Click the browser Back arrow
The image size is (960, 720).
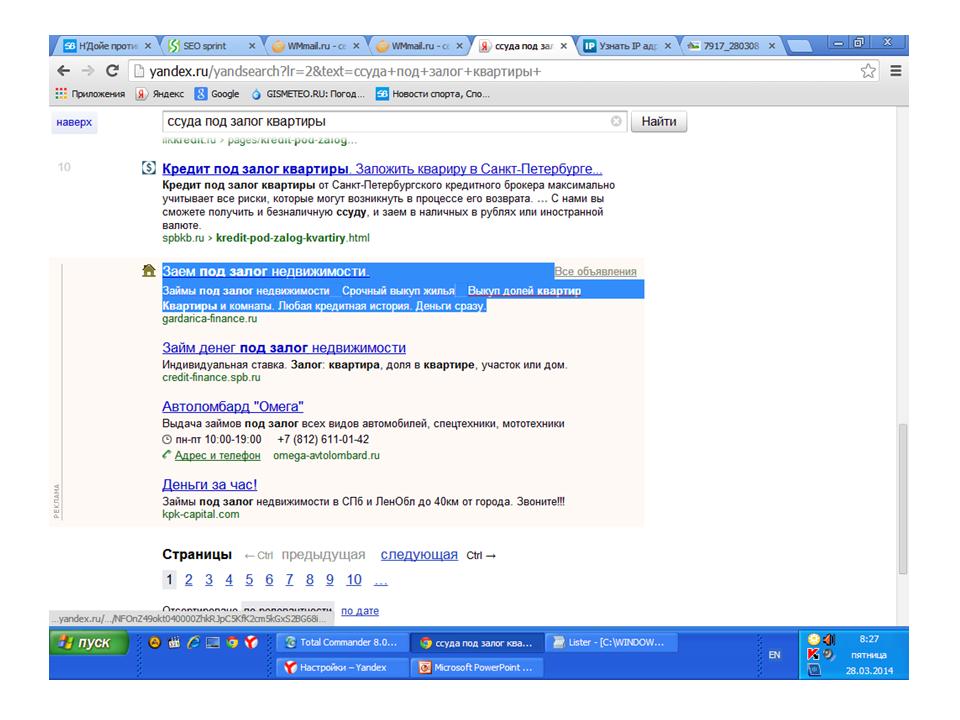[x=64, y=71]
